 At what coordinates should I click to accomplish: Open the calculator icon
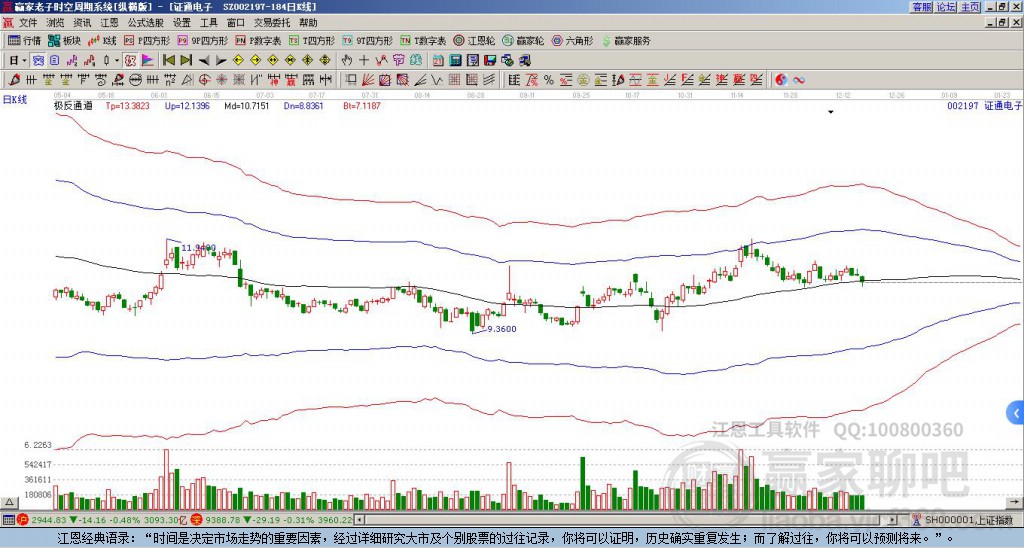(x=455, y=61)
